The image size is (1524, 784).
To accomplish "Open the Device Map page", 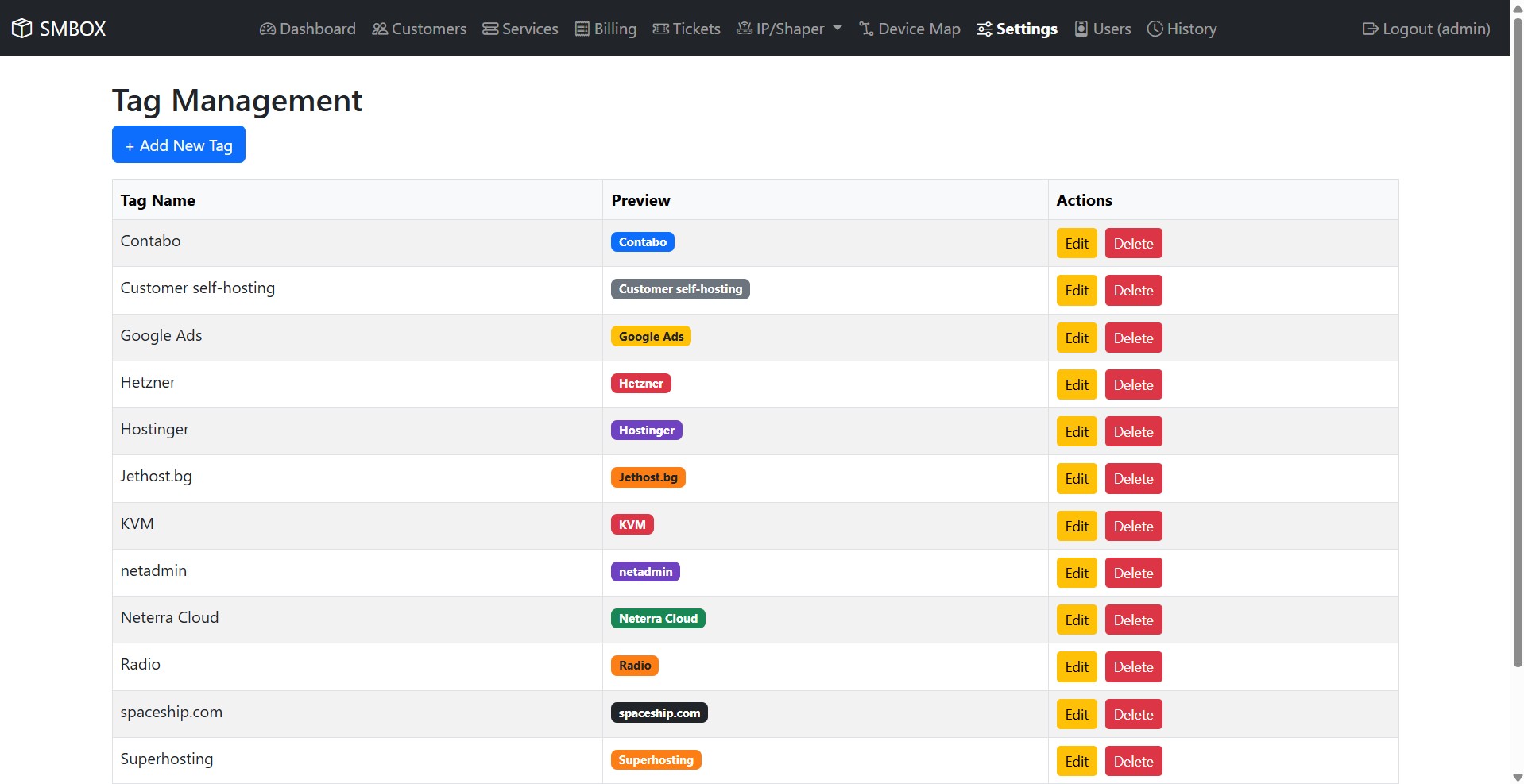I will coord(910,29).
